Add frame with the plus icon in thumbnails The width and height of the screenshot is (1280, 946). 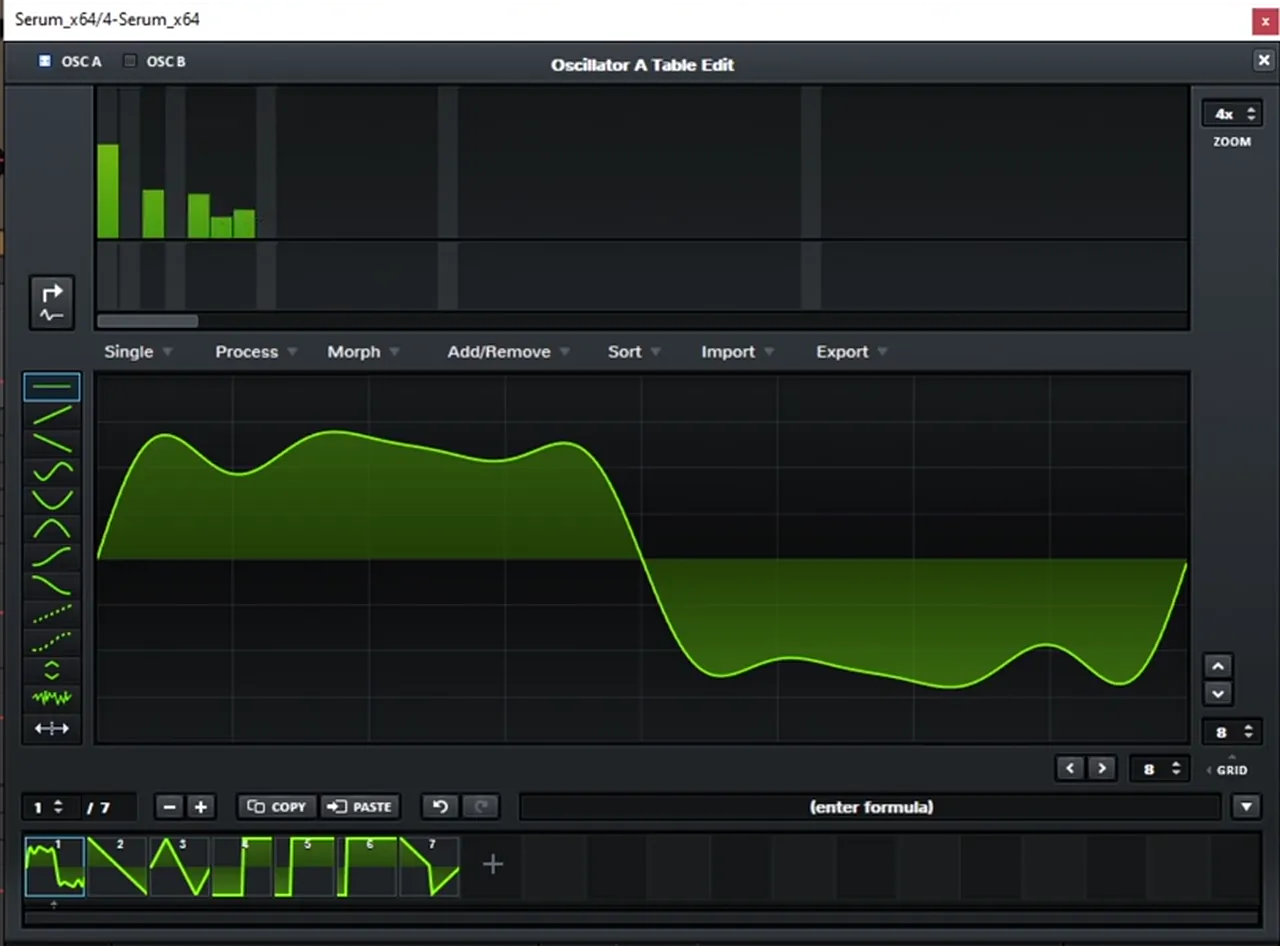coord(493,864)
